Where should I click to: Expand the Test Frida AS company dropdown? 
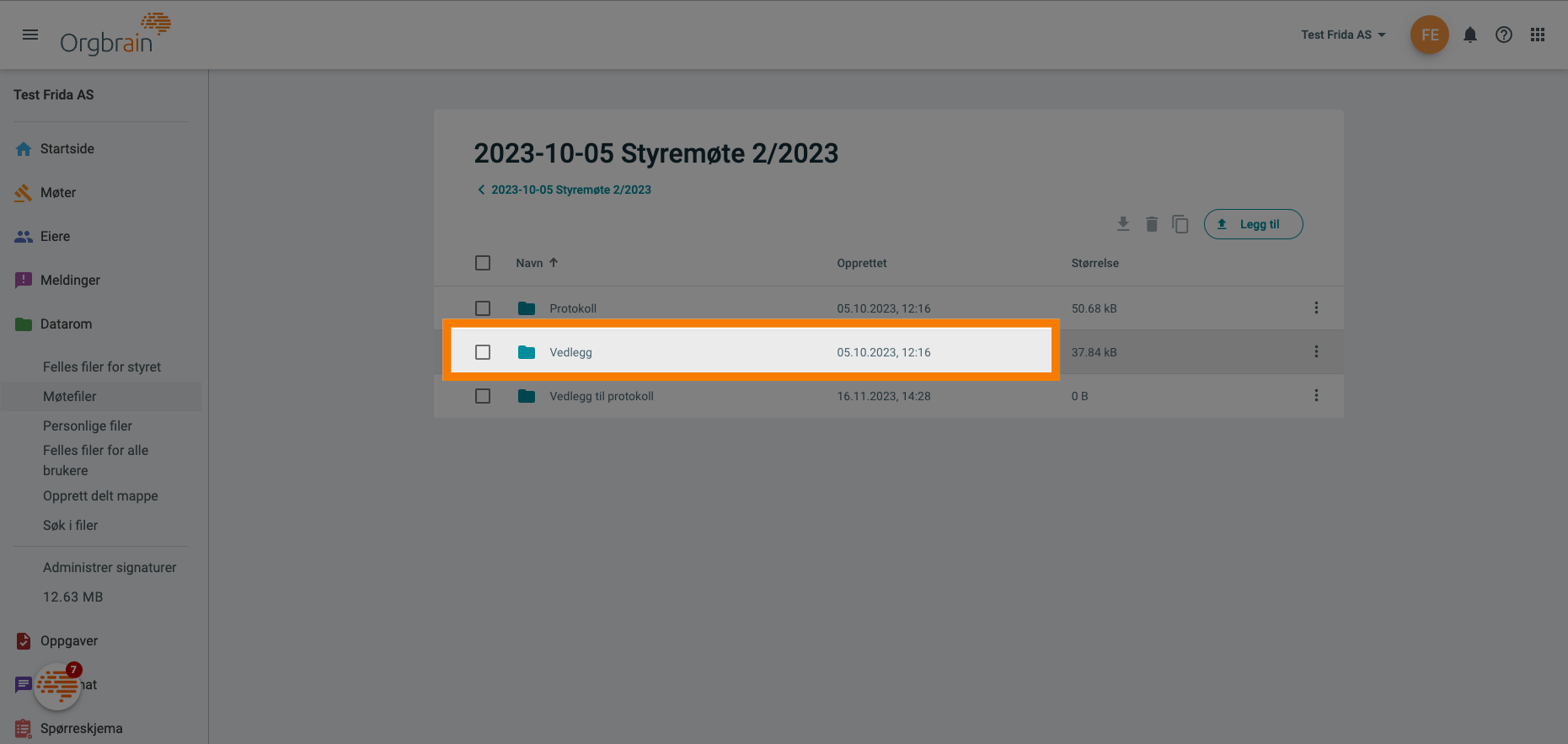(1343, 35)
